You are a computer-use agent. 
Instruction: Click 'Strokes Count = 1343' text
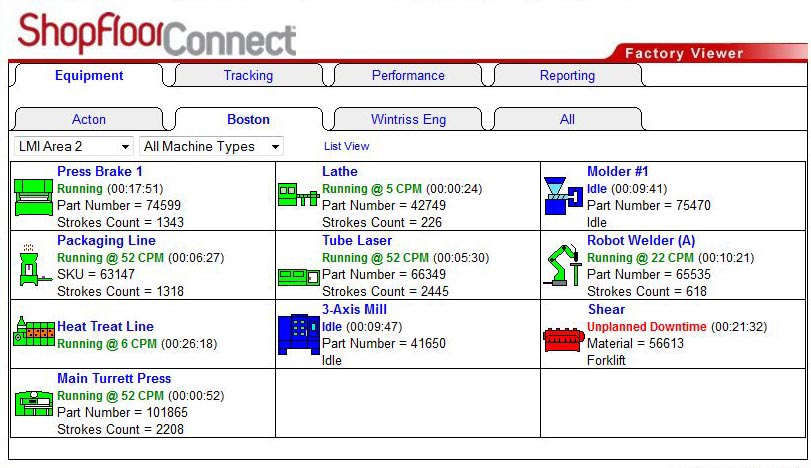[x=121, y=222]
